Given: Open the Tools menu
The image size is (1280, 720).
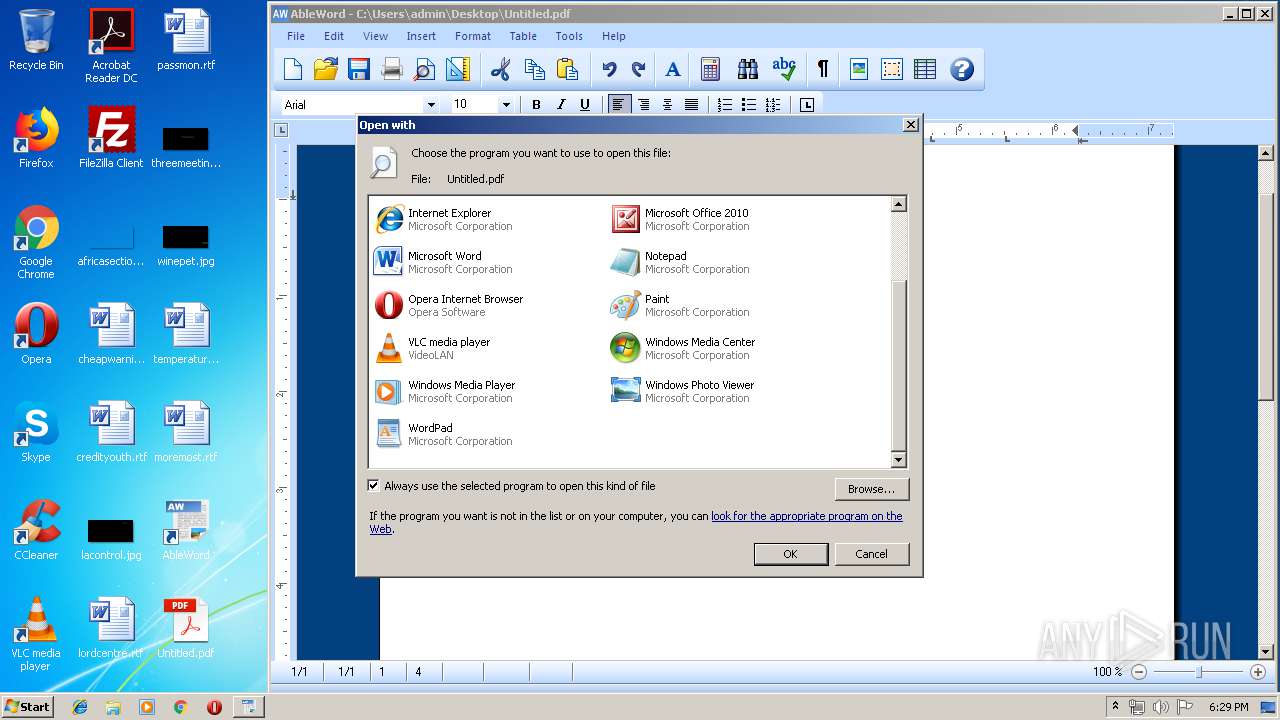Looking at the screenshot, I should click(569, 36).
